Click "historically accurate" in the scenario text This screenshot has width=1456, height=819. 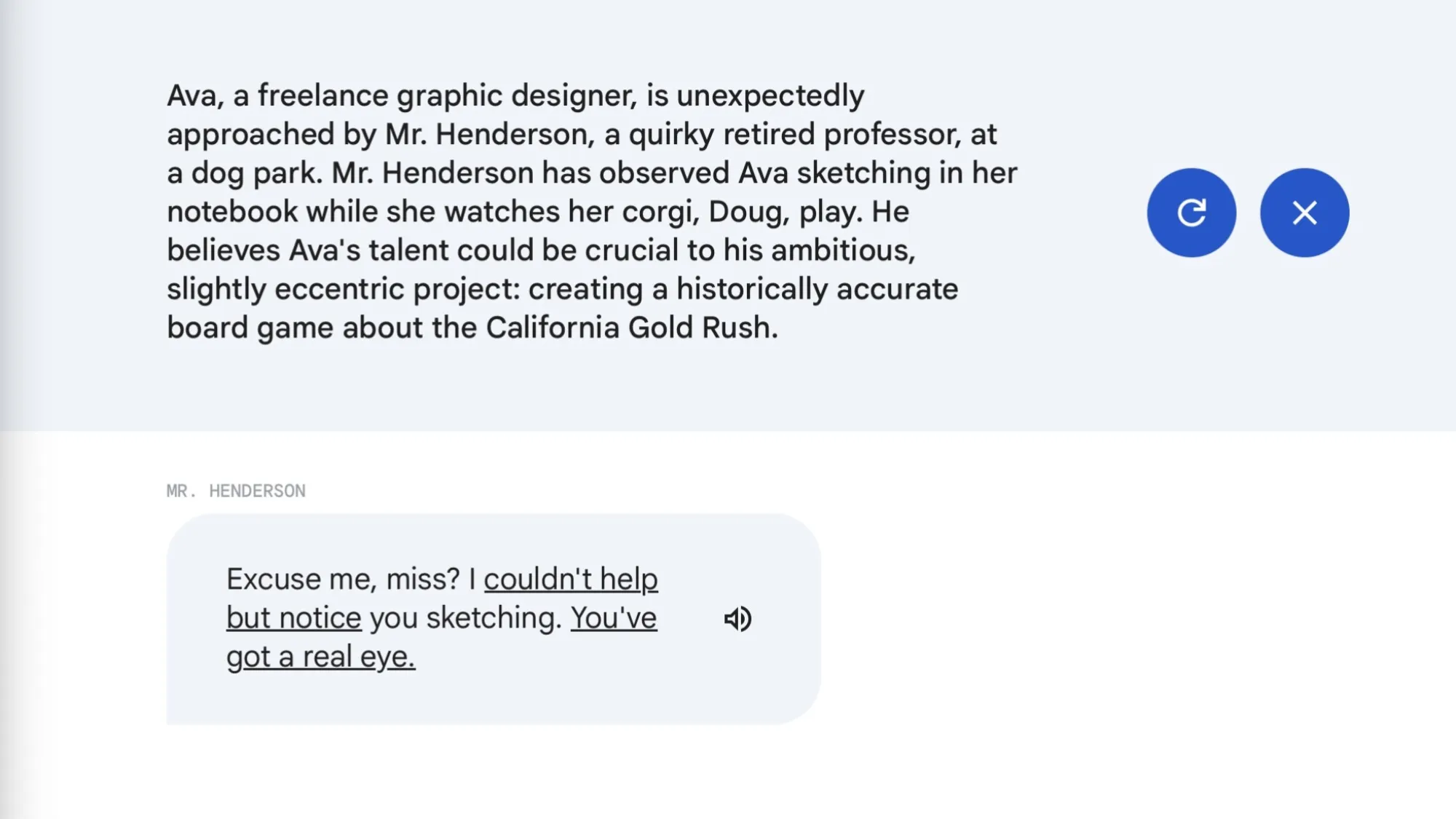[x=817, y=289]
